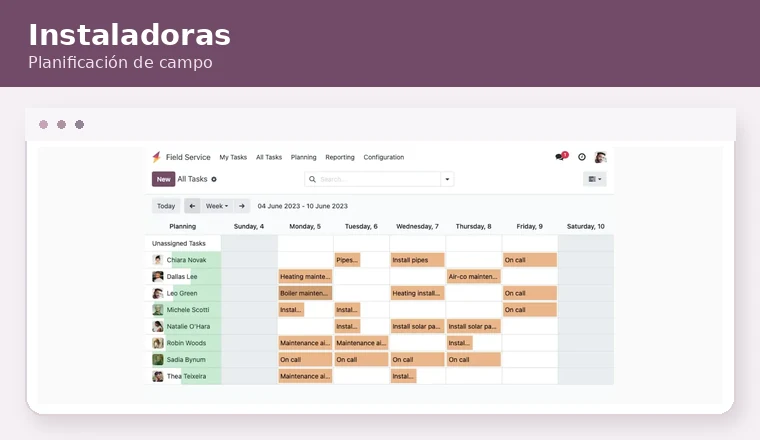This screenshot has height=440, width=760.
Task: Click the Sunday, 4 column header
Action: click(249, 226)
